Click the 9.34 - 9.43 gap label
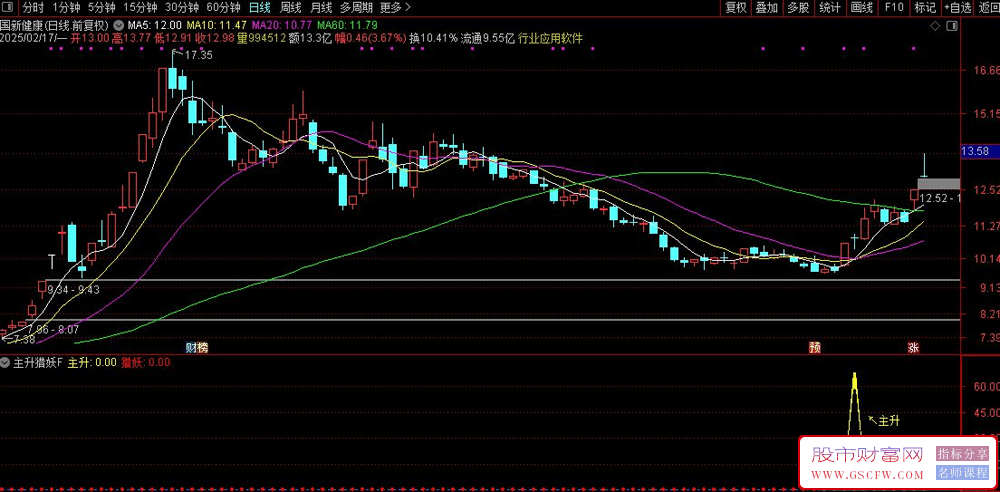The width and height of the screenshot is (1000, 492). 73,290
